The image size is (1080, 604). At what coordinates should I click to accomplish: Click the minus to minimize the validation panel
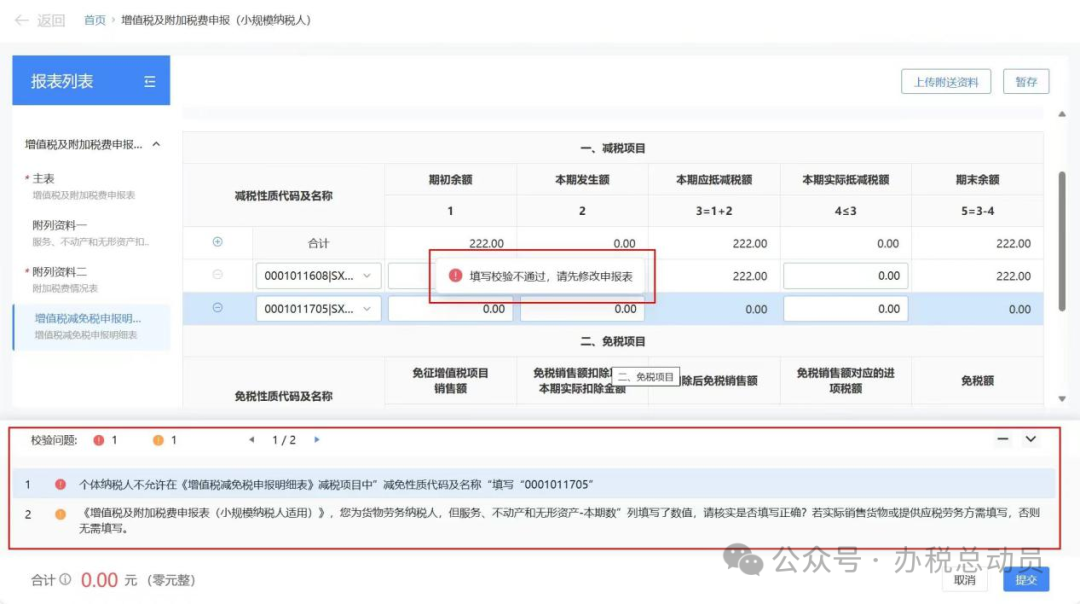pyautogui.click(x=1000, y=438)
